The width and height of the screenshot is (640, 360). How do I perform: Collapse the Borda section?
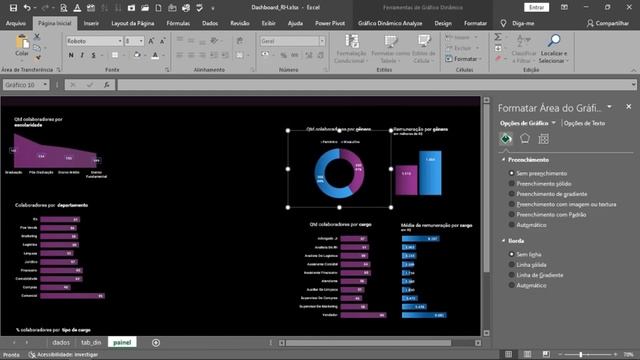click(x=503, y=241)
